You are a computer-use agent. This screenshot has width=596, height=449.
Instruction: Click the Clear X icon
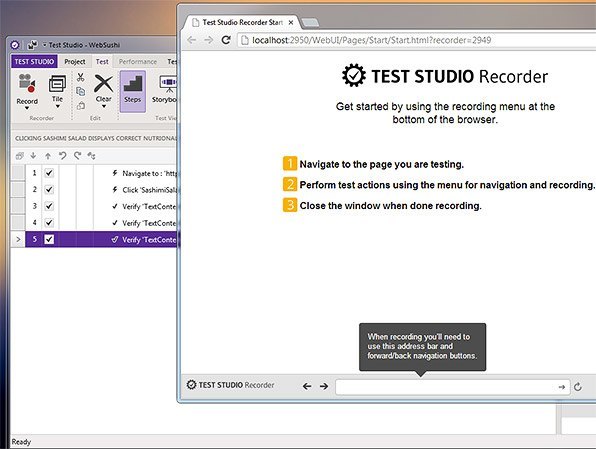coord(104,83)
